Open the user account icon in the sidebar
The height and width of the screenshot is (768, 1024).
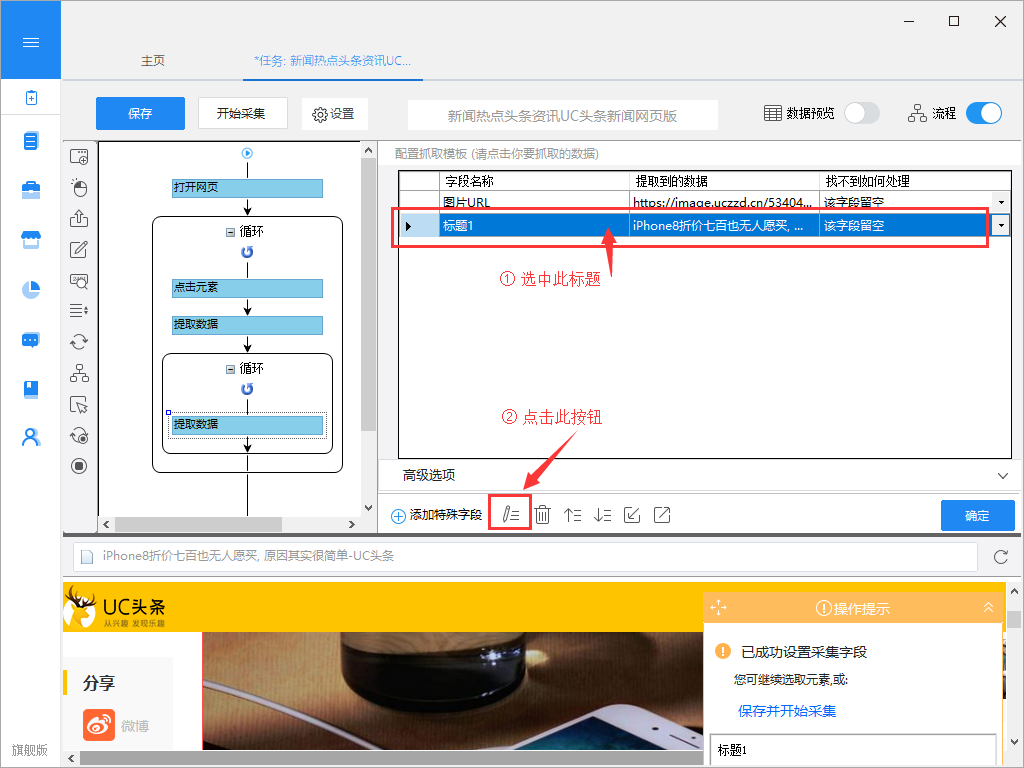(31, 437)
